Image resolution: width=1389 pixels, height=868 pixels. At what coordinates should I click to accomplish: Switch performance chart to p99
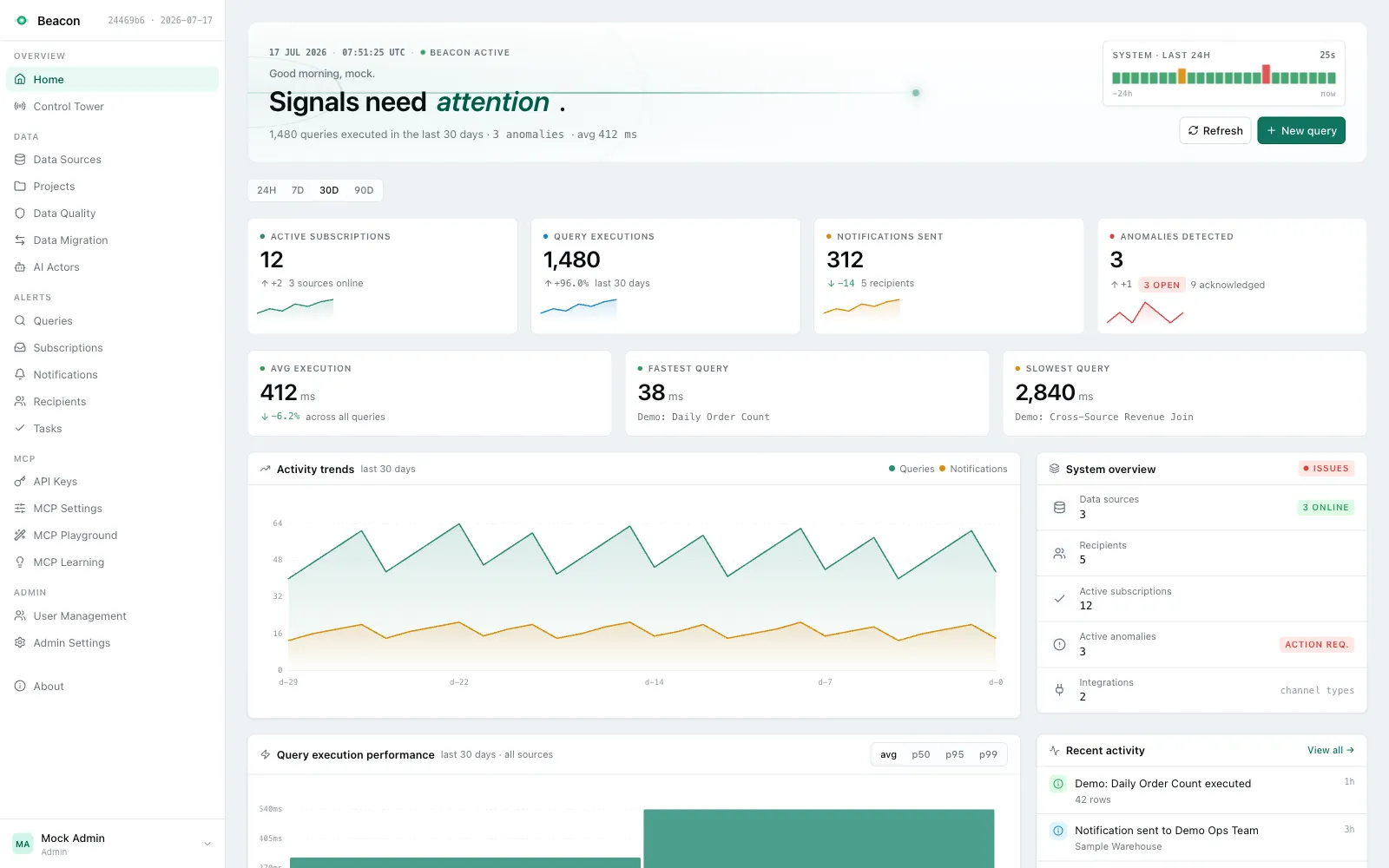pyautogui.click(x=988, y=754)
